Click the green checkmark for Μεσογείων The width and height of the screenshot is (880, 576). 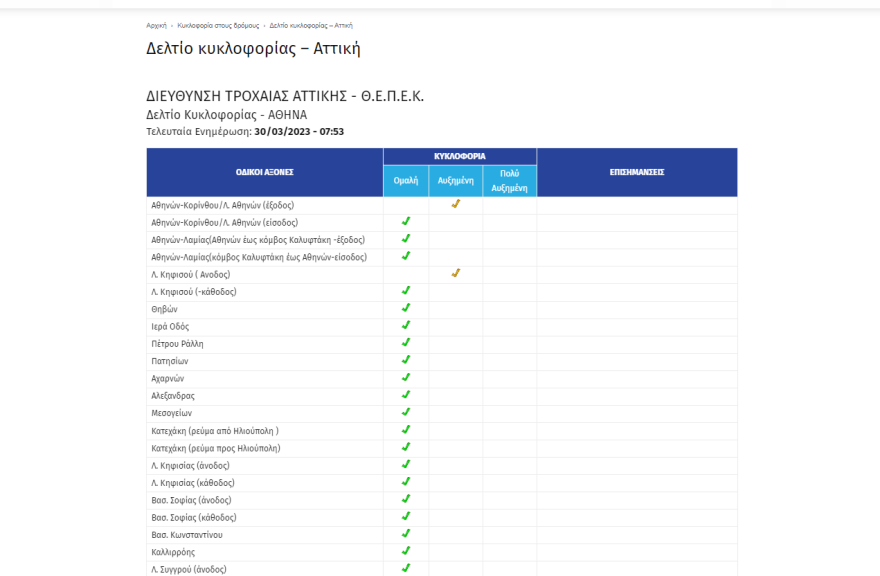coord(406,412)
